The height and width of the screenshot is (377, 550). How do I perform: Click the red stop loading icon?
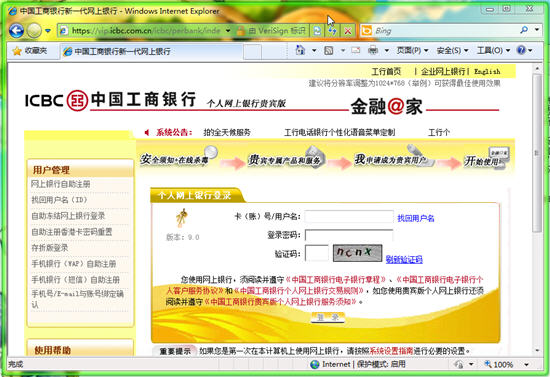tap(348, 31)
